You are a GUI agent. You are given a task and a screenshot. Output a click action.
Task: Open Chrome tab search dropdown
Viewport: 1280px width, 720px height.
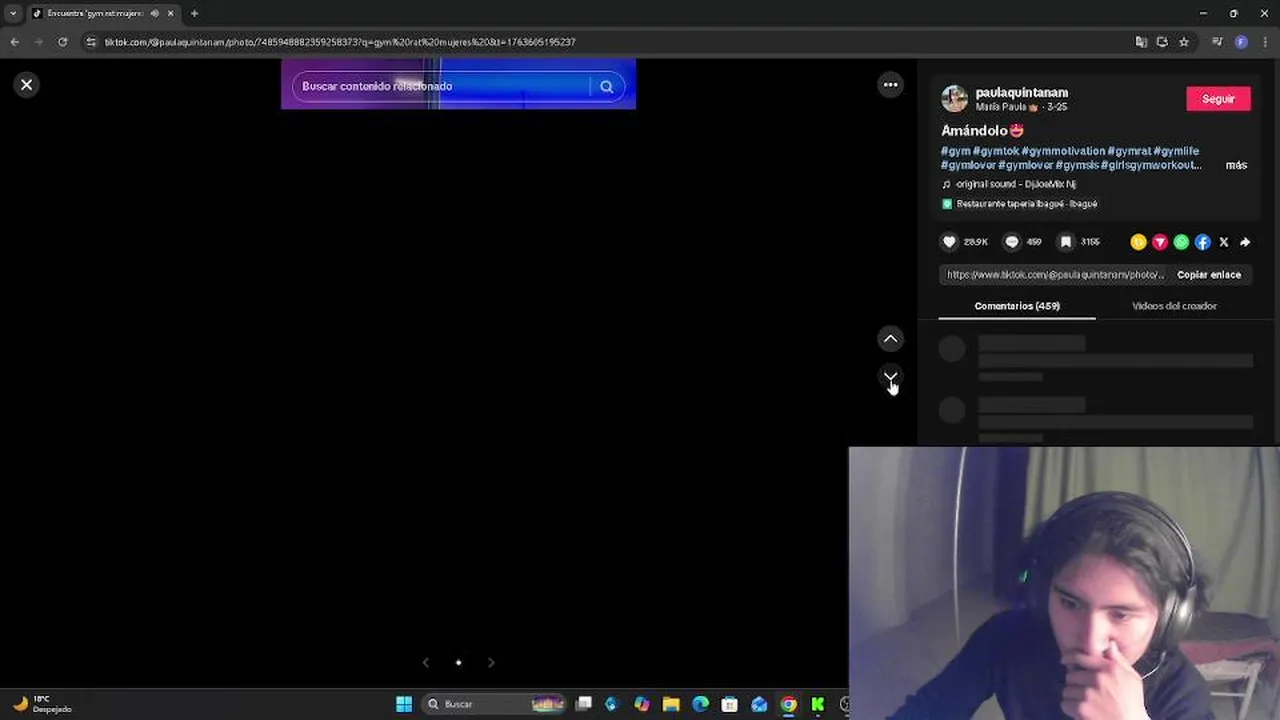pos(12,13)
